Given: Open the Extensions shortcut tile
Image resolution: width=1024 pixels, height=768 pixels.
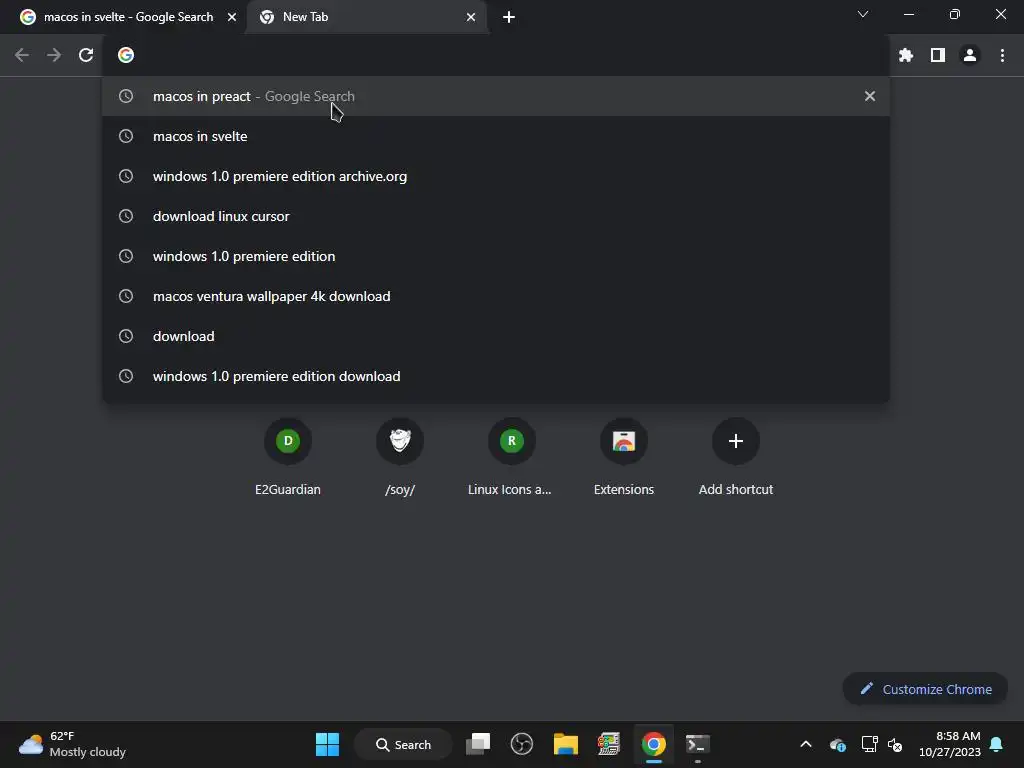Looking at the screenshot, I should coord(624,457).
